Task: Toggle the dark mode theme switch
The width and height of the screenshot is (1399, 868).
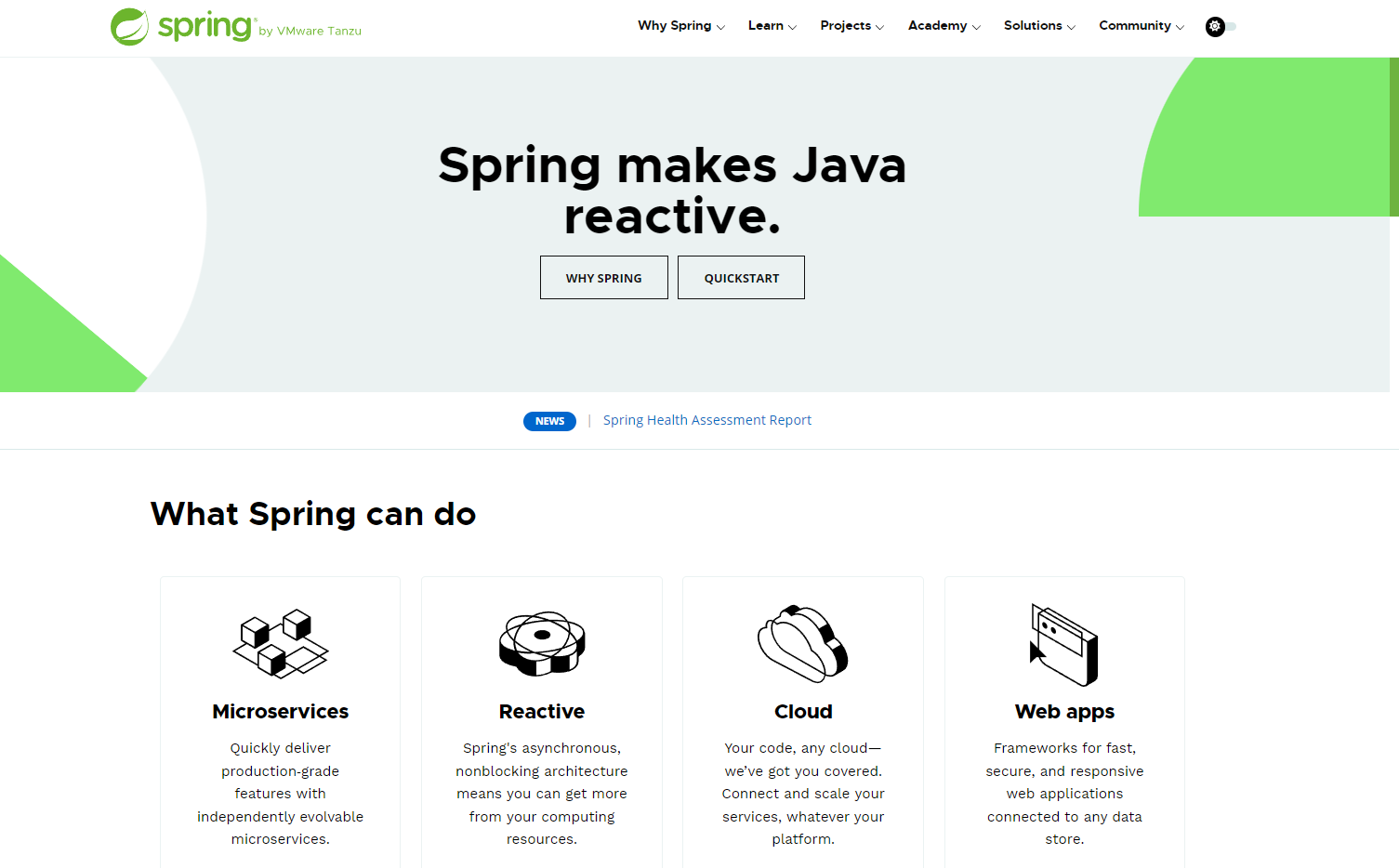Action: (1221, 27)
